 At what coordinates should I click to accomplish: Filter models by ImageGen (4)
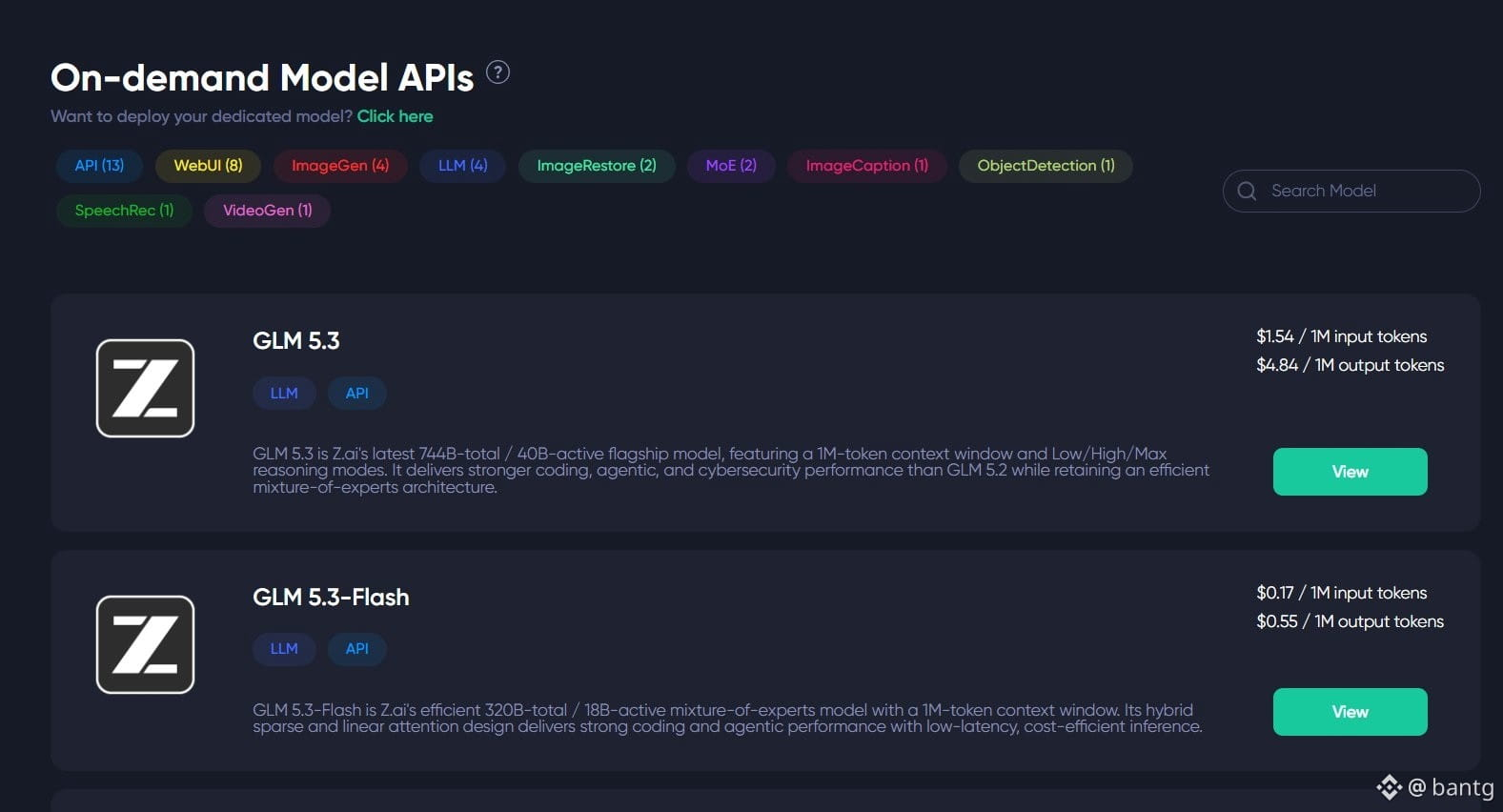(340, 166)
